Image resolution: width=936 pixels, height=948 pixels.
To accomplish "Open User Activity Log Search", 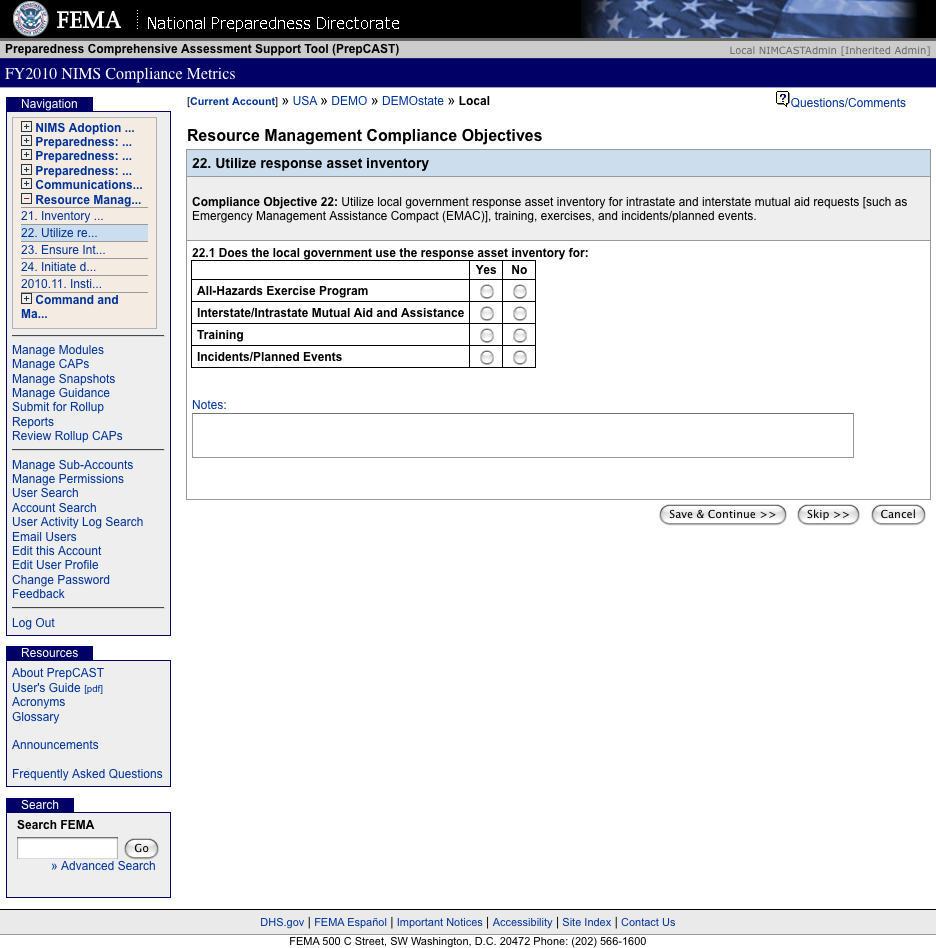I will pyautogui.click(x=77, y=522).
